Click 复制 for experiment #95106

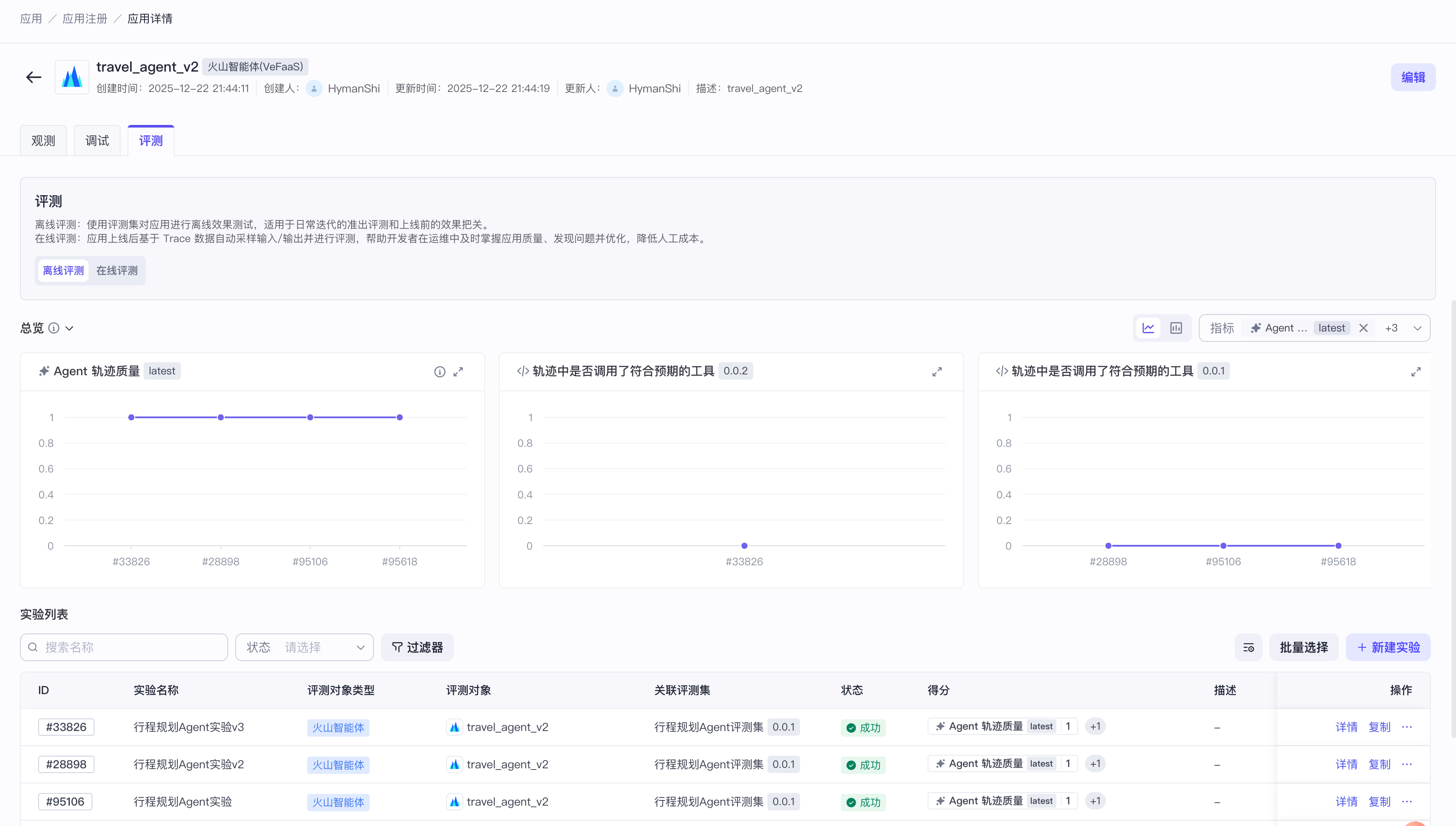(x=1380, y=802)
